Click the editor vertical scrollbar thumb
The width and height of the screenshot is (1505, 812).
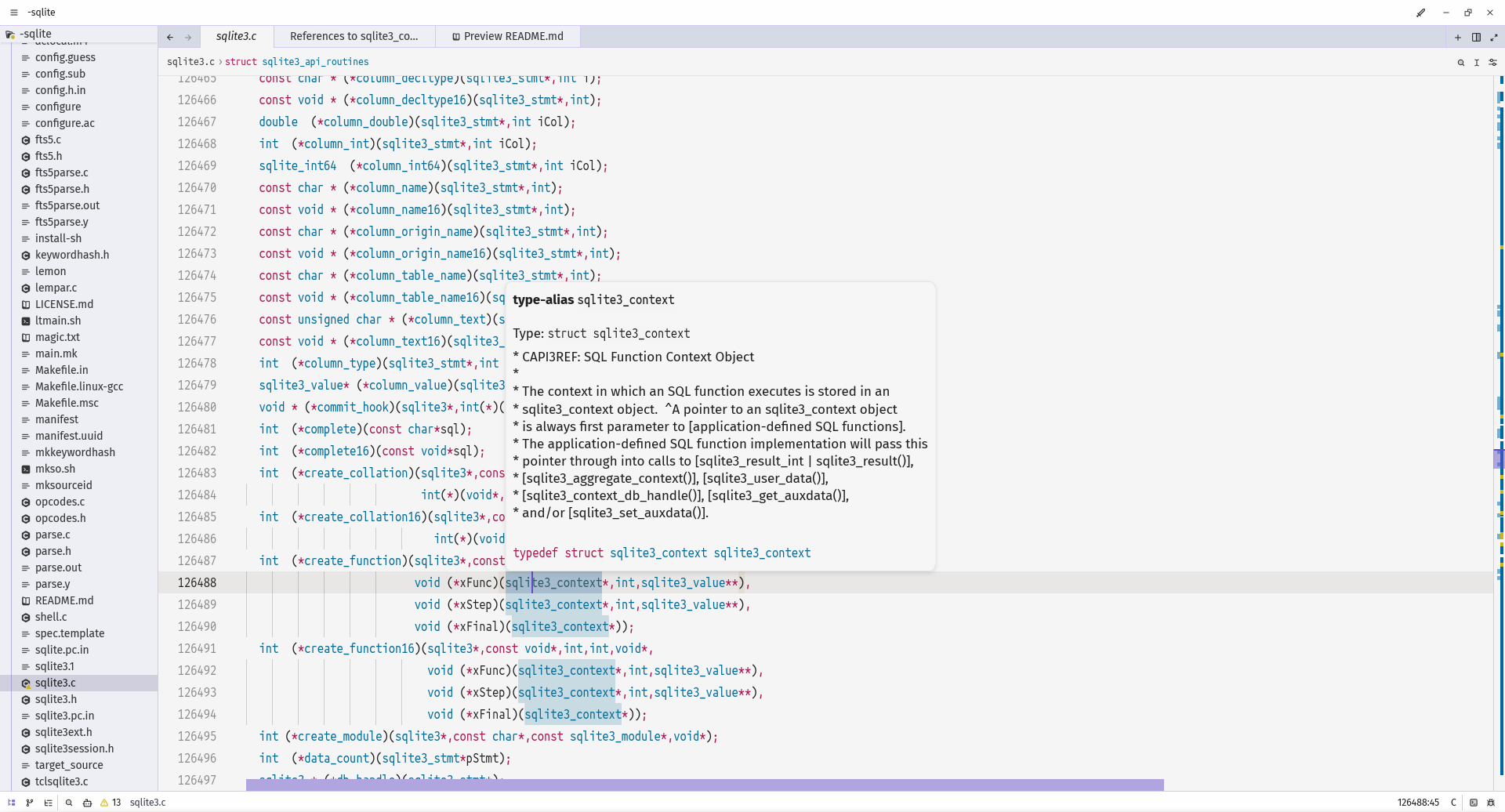click(1498, 458)
